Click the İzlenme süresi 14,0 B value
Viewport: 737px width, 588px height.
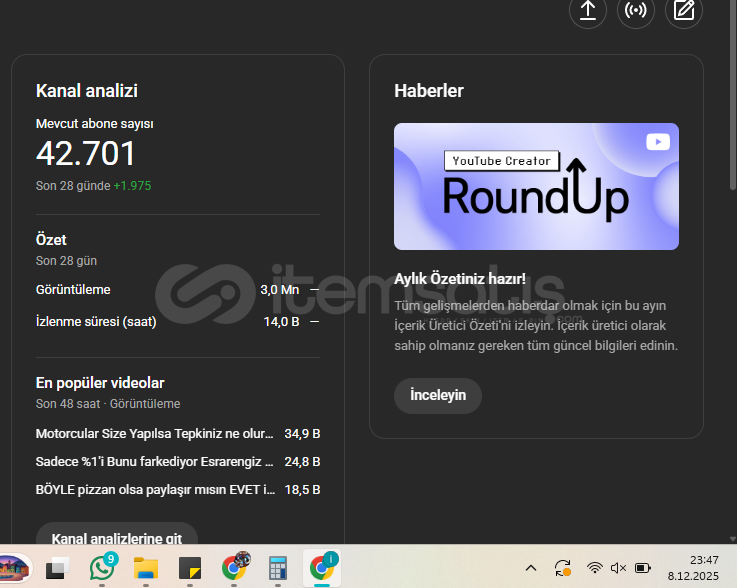[x=281, y=321]
